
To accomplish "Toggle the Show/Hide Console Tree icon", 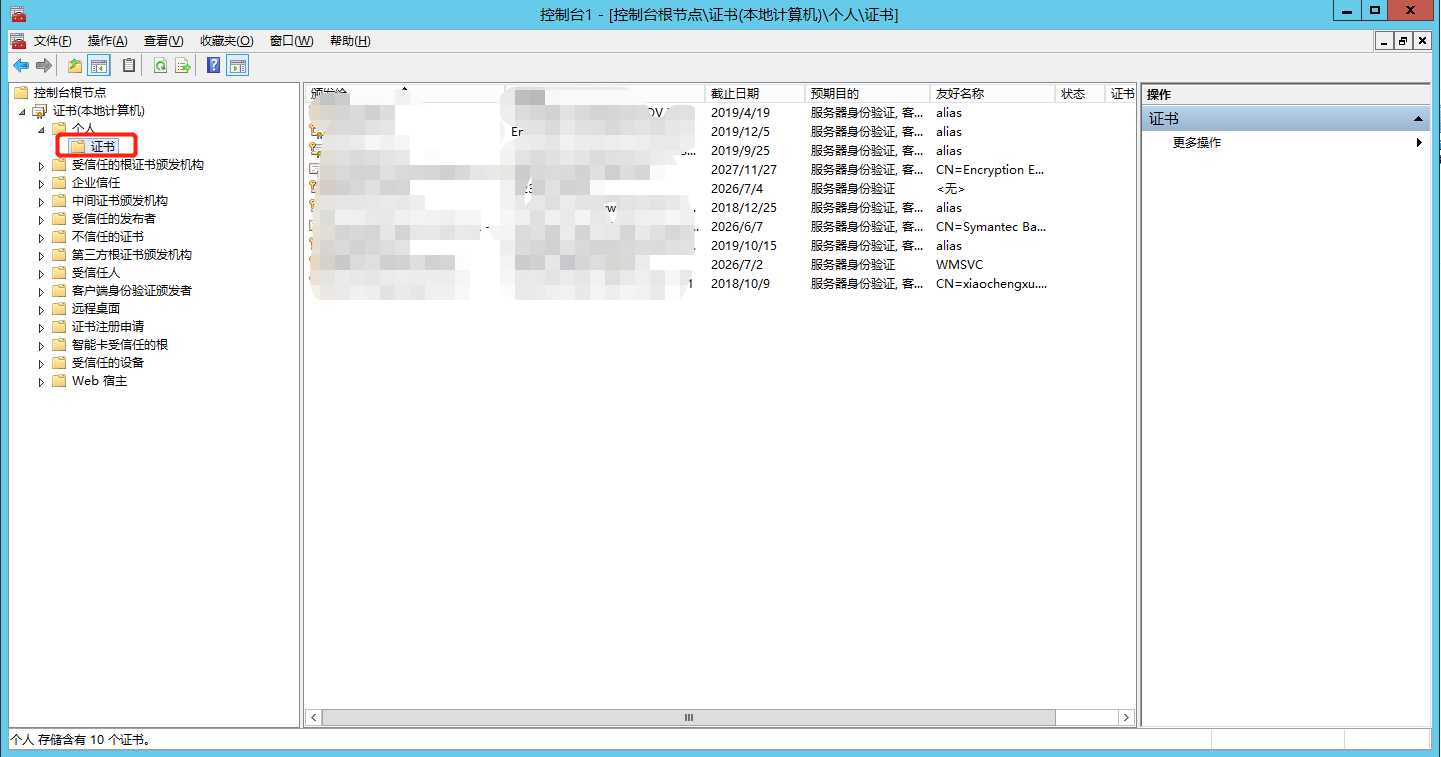I will pos(99,66).
